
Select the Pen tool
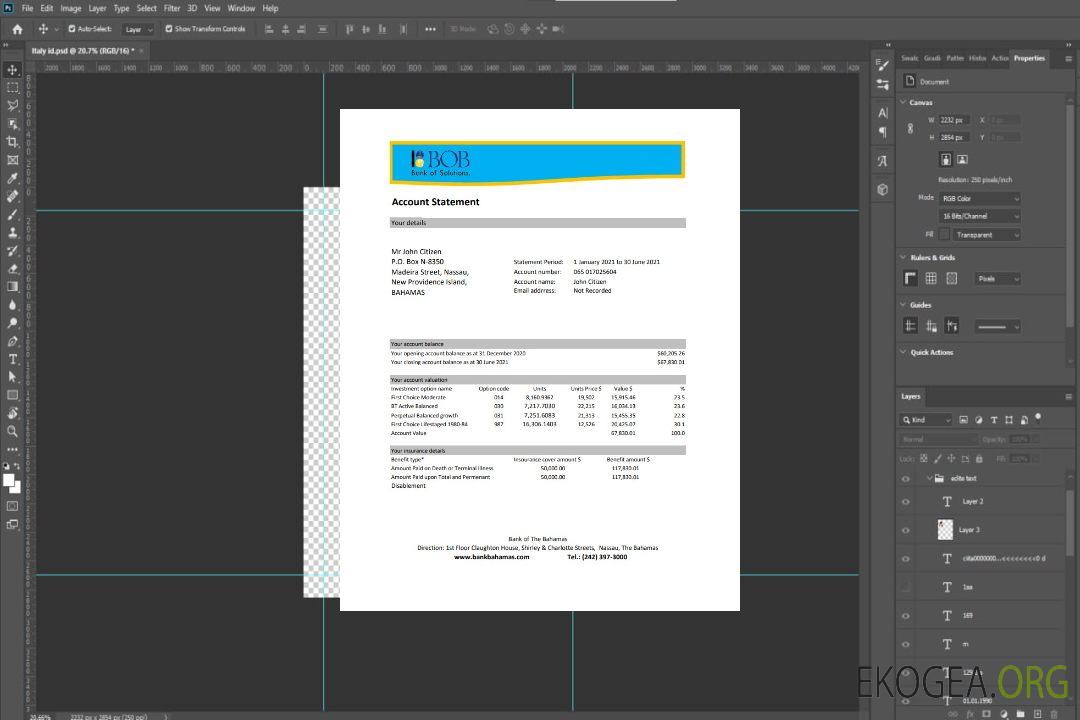(x=12, y=341)
